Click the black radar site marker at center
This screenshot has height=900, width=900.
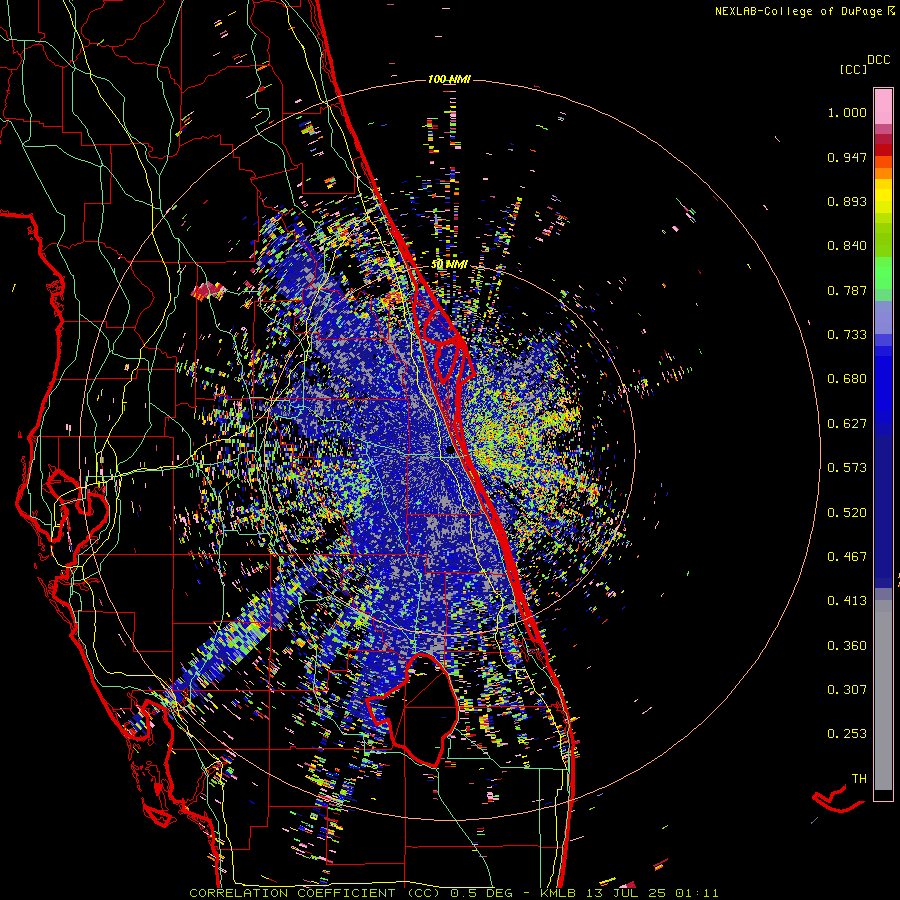click(x=449, y=450)
